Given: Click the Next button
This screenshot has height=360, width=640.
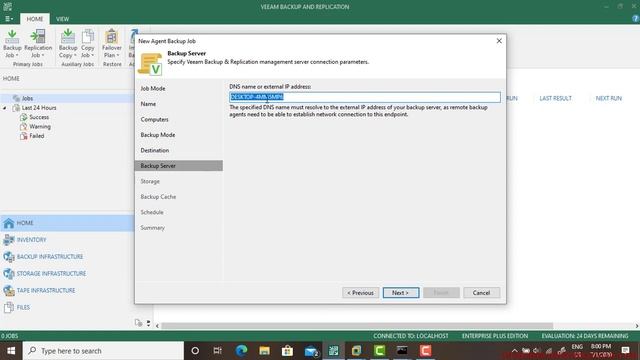Looking at the screenshot, I should [400, 293].
